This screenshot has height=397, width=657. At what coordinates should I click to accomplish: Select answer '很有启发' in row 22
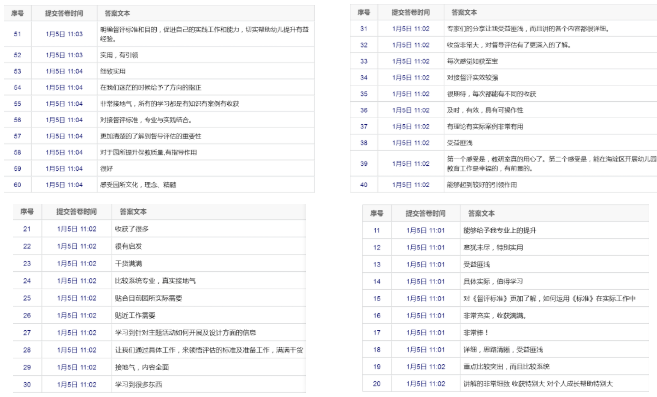128,247
